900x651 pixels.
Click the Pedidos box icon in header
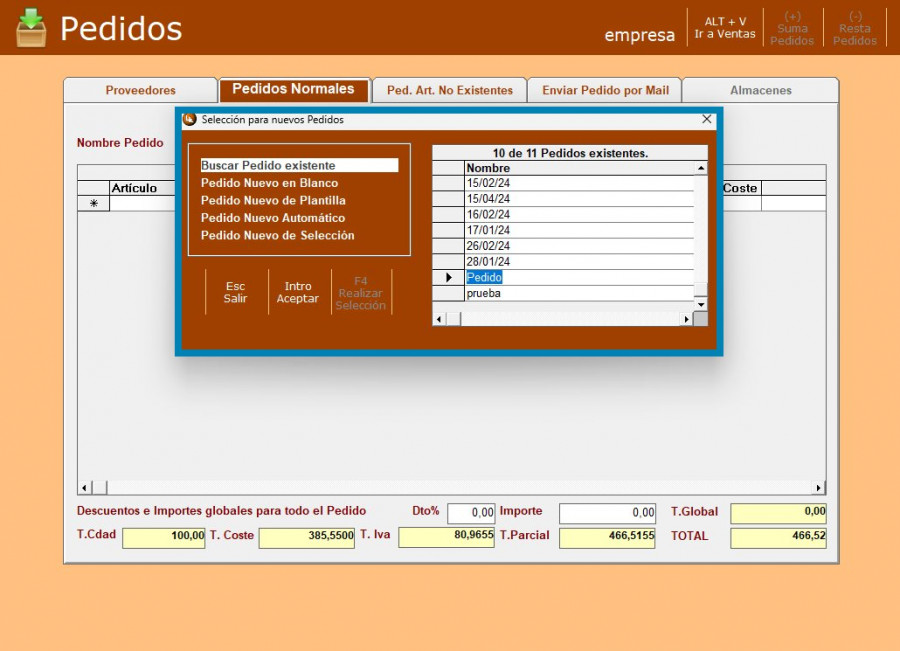click(x=31, y=28)
